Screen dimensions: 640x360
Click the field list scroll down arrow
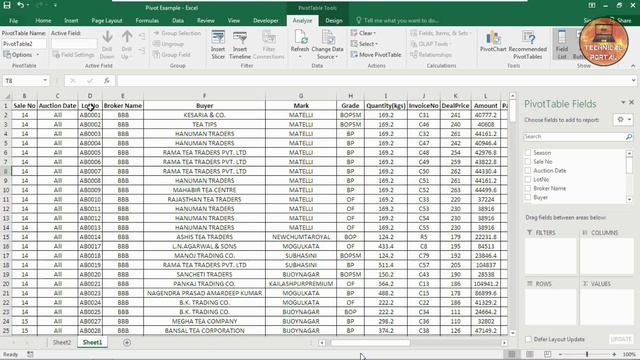point(629,200)
